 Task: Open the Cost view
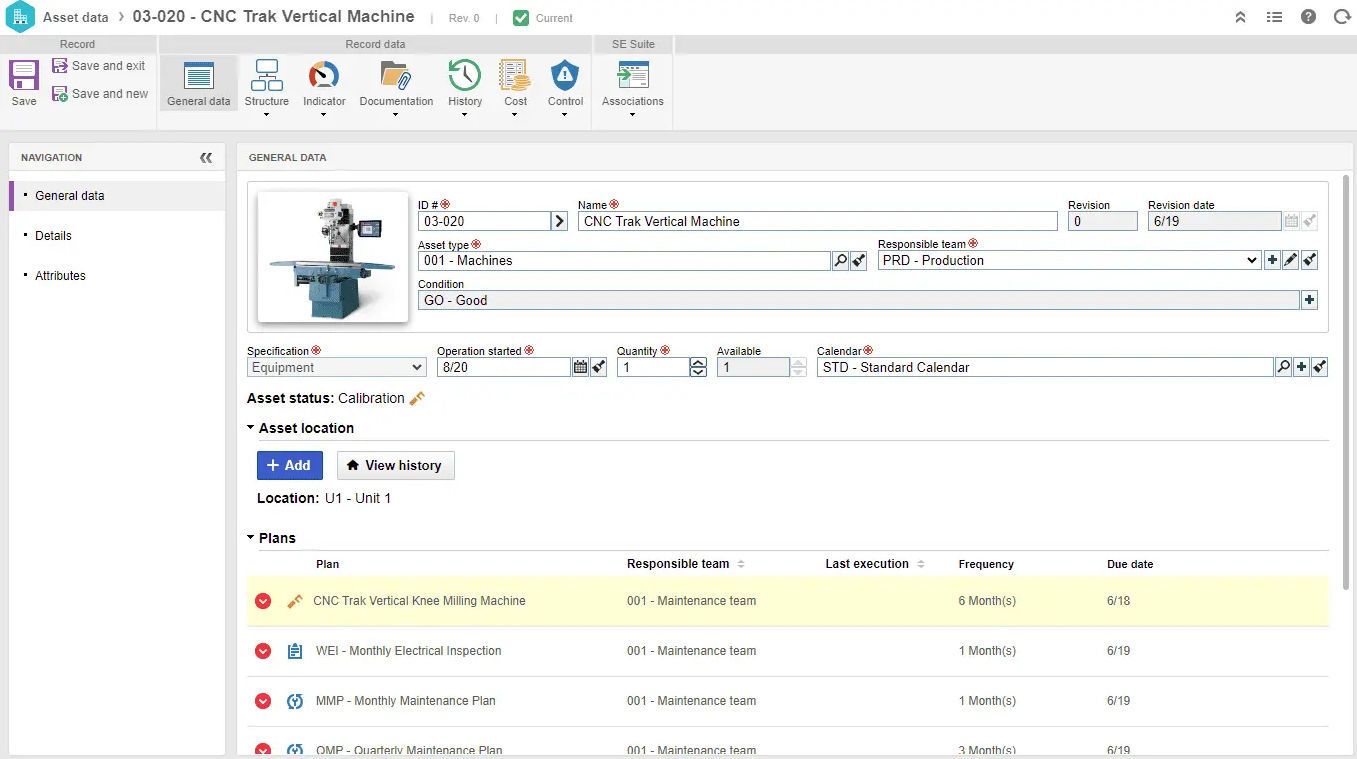(515, 86)
